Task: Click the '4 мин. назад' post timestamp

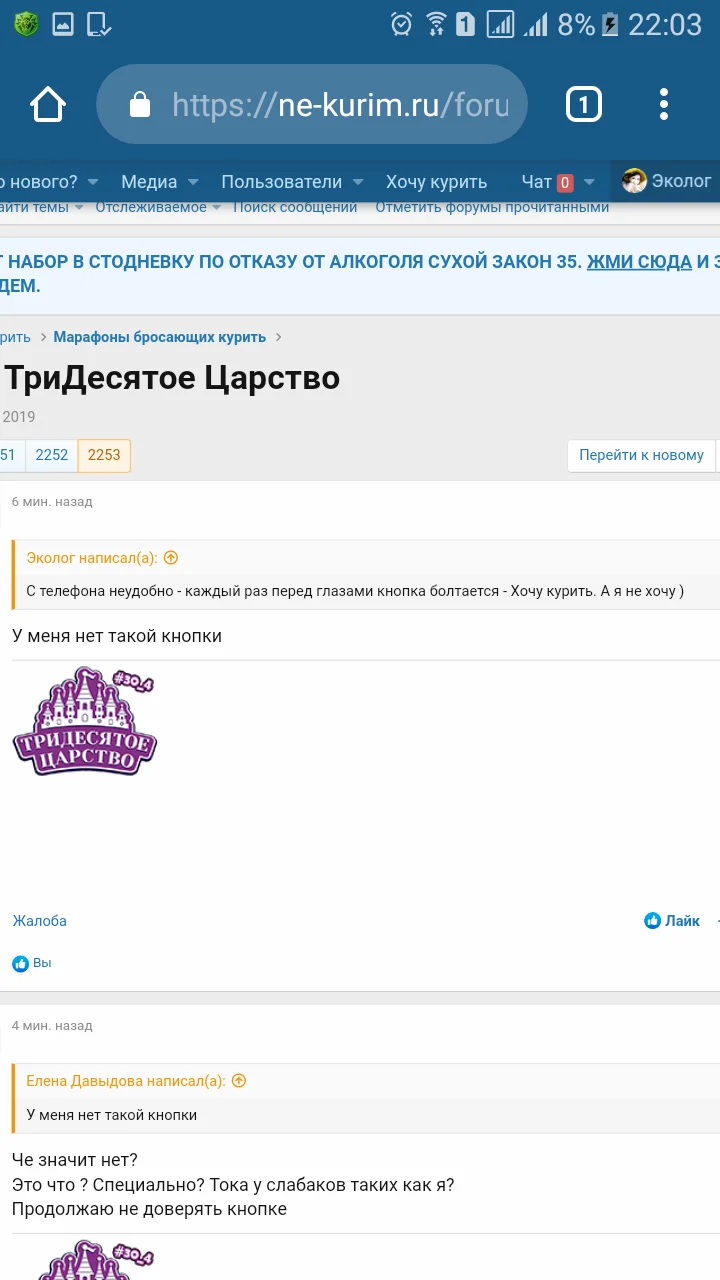Action: pyautogui.click(x=52, y=1026)
